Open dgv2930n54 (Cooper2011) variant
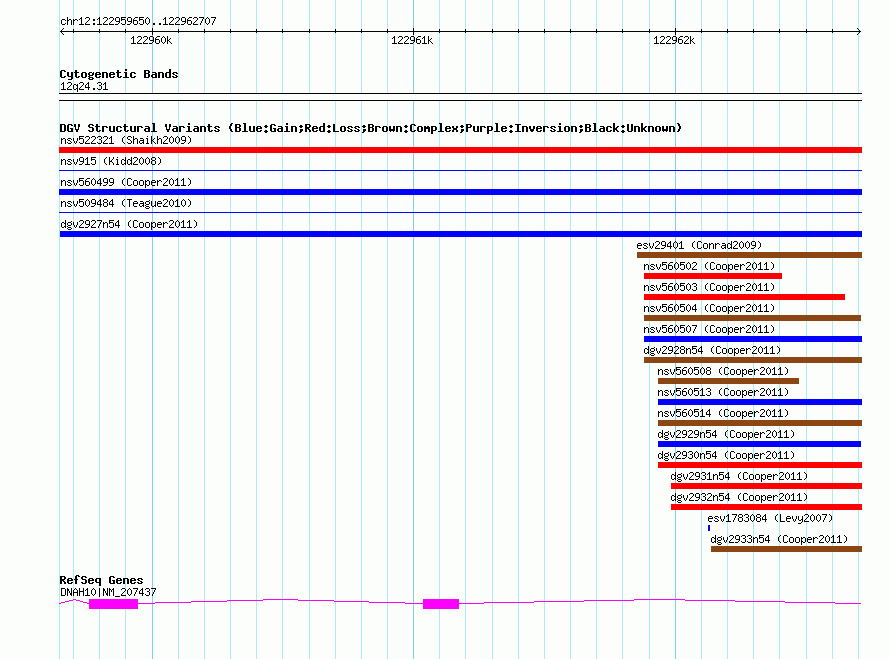This screenshot has width=890, height=659. pyautogui.click(x=727, y=455)
